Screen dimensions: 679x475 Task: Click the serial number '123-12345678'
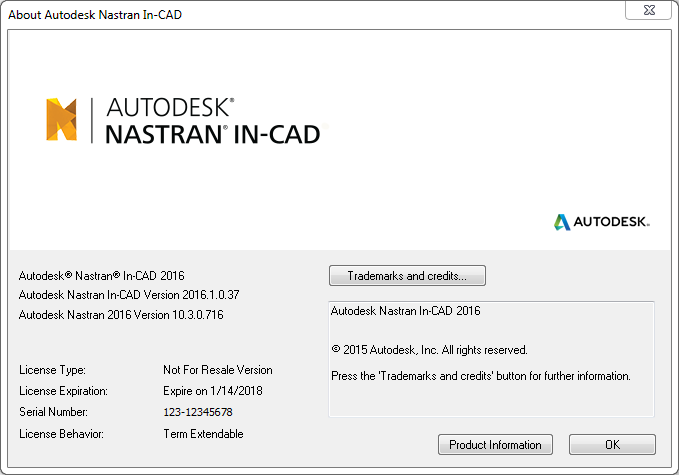198,412
